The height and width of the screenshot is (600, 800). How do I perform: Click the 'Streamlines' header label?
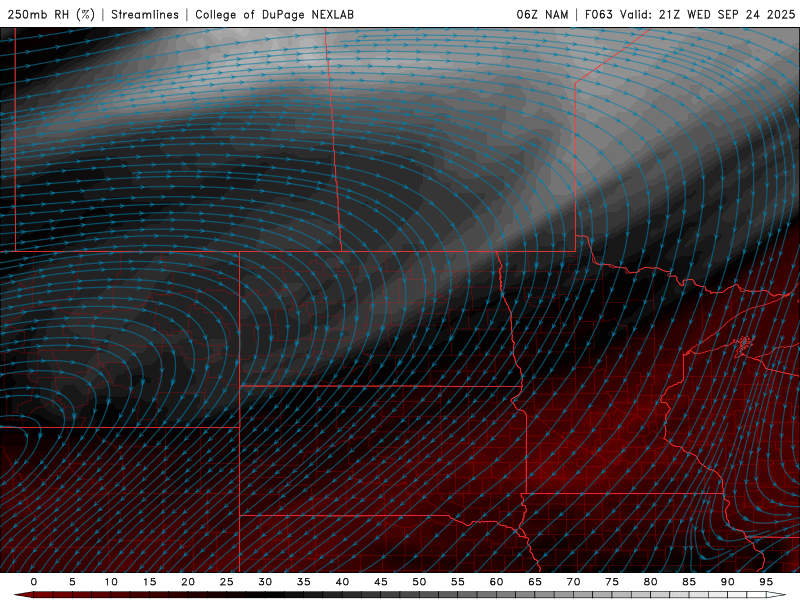click(145, 14)
